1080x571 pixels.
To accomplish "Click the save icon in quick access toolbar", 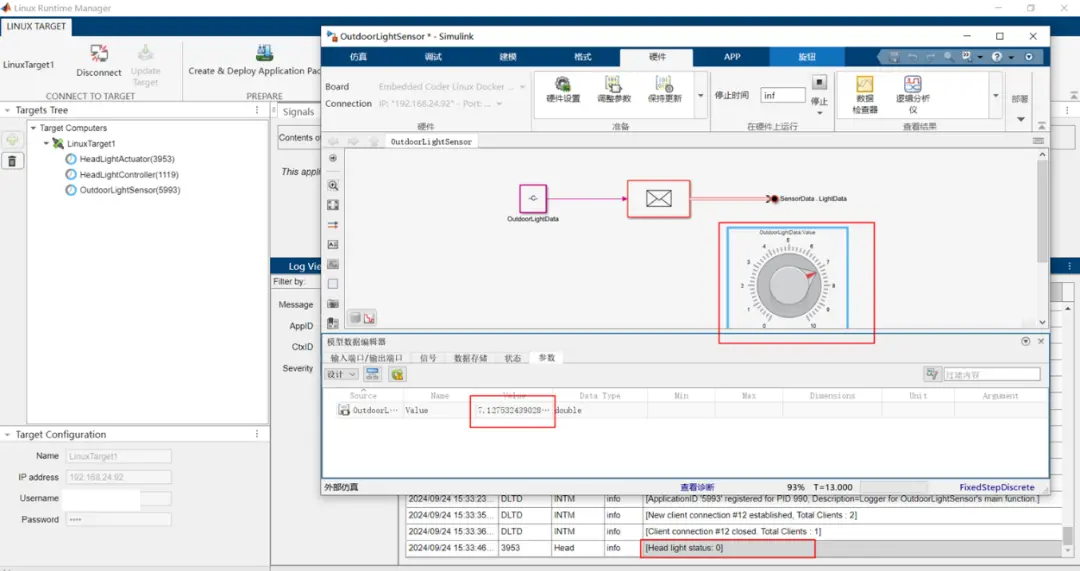I will coord(894,56).
